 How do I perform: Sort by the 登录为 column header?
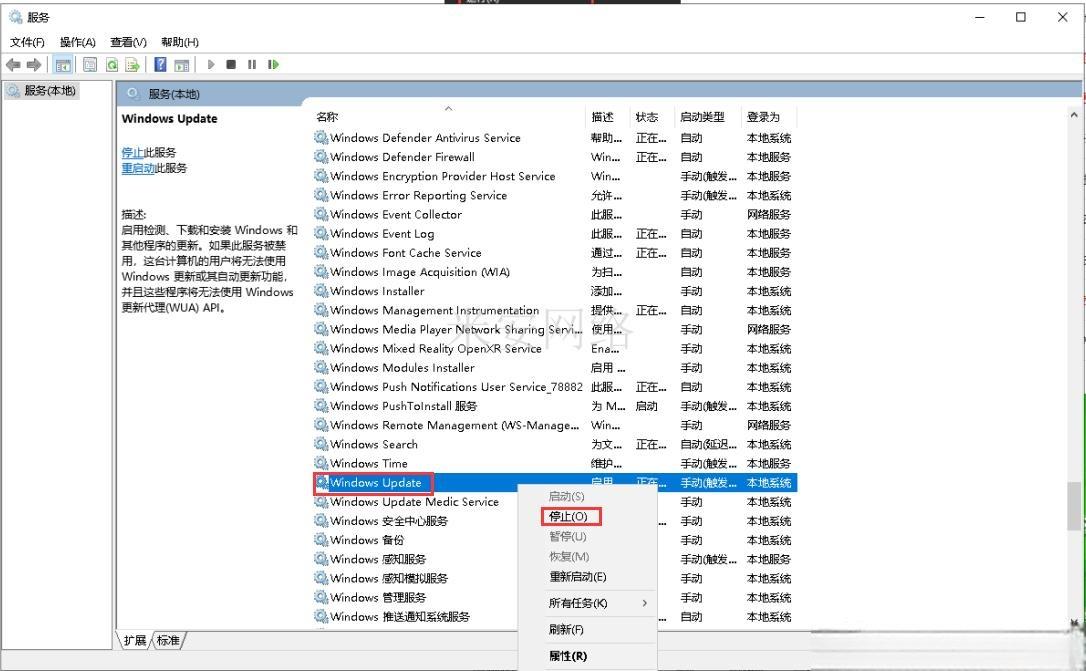tap(769, 117)
